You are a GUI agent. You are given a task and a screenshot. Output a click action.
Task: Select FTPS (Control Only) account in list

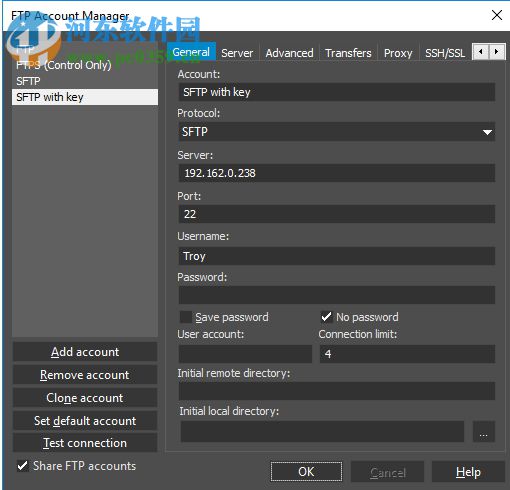point(85,65)
